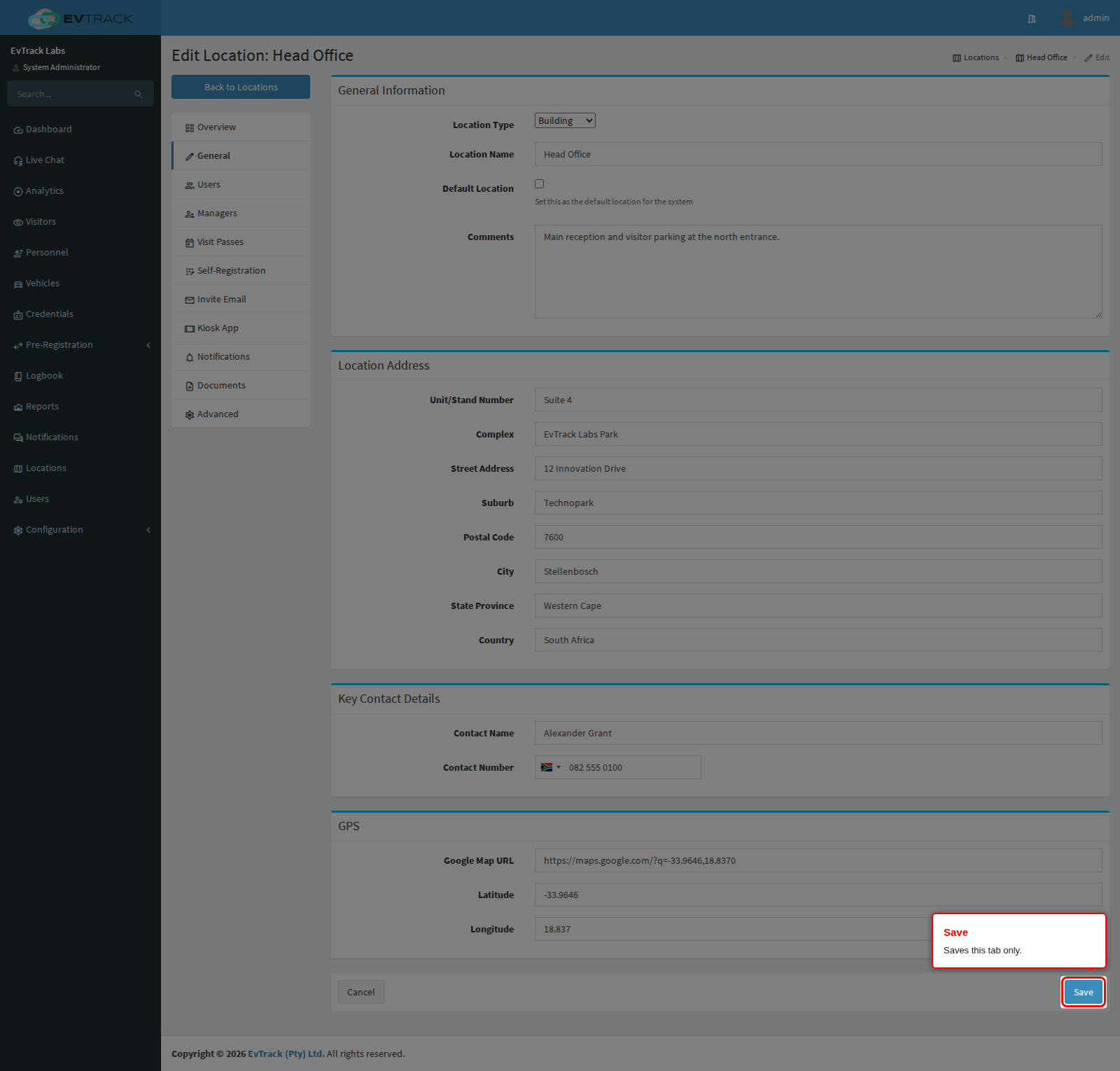
Task: Click the Locations breadcrumb link
Action: [x=976, y=57]
